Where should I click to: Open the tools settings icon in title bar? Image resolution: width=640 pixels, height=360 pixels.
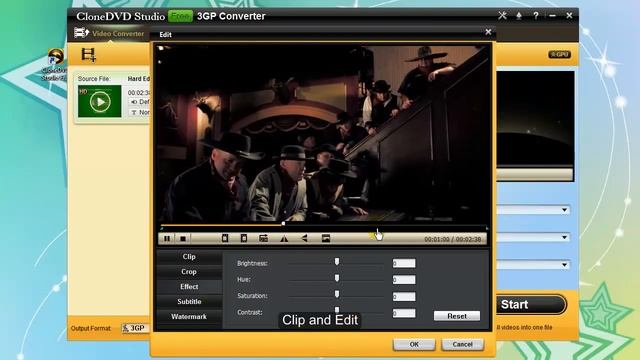click(502, 16)
